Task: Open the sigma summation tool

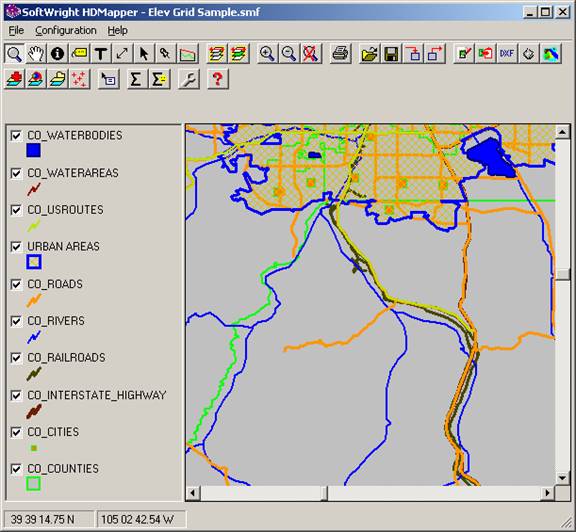Action: point(136,79)
